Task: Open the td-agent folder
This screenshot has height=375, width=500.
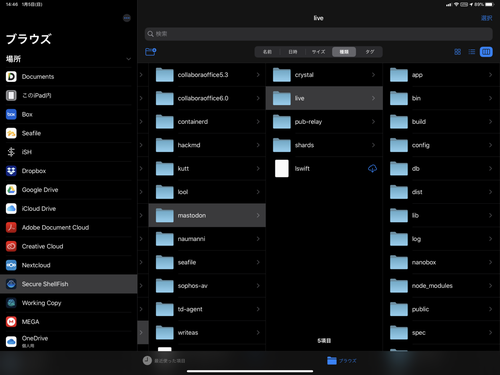Action: pos(207,309)
